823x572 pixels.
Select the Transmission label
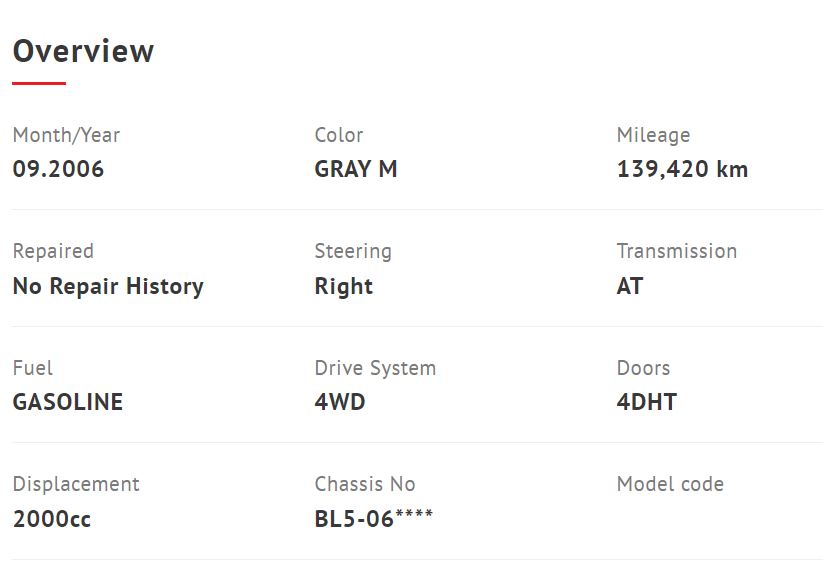point(677,251)
